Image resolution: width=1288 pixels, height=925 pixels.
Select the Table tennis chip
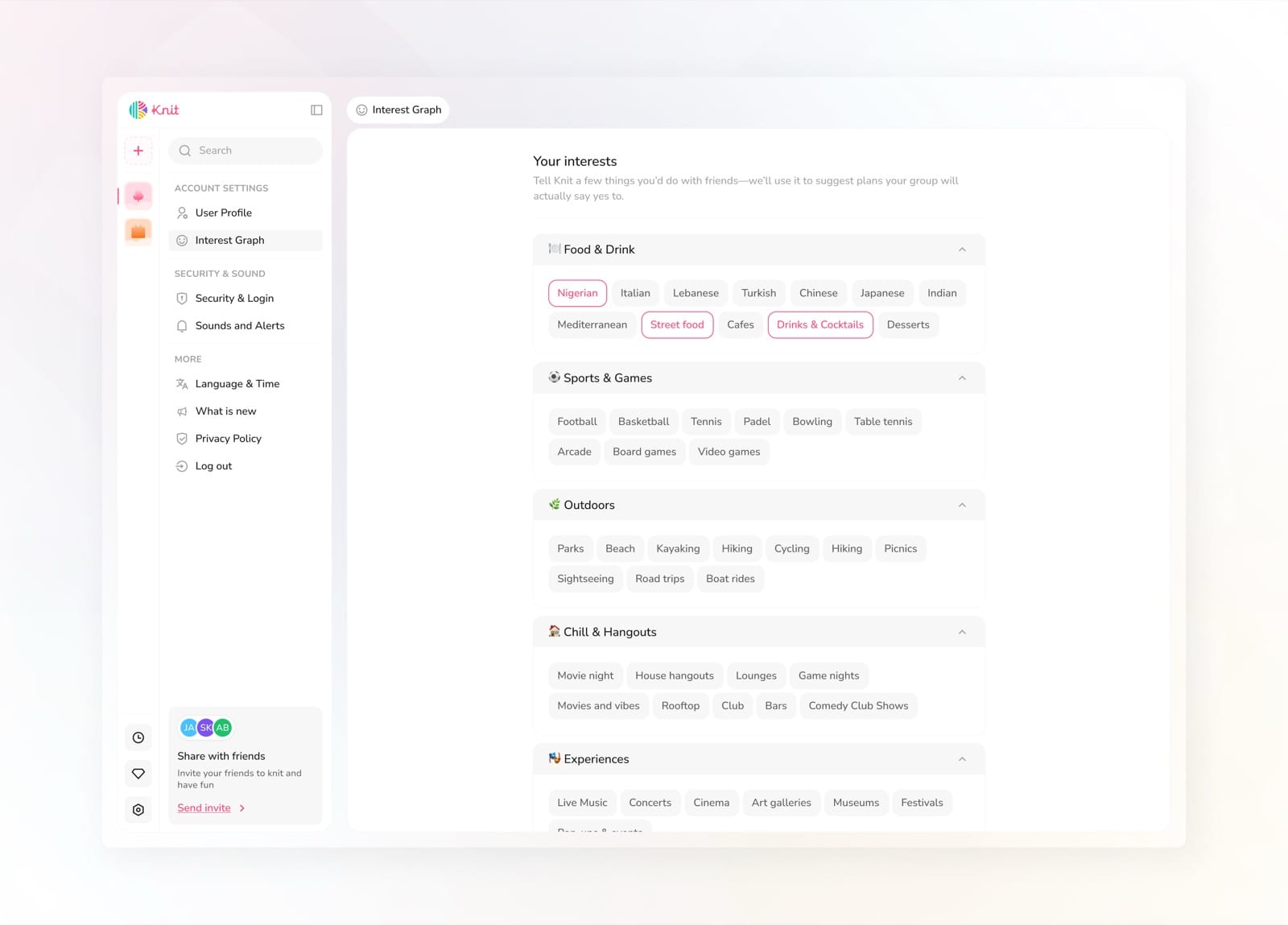pyautogui.click(x=883, y=421)
